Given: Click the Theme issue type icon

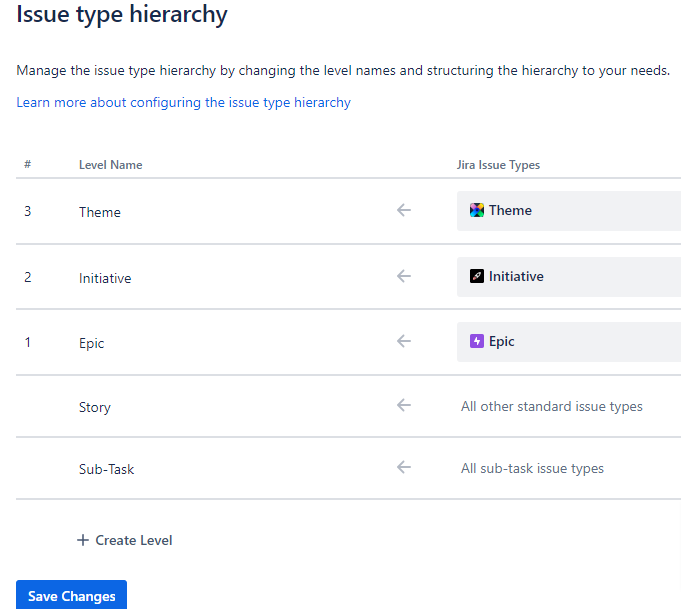Looking at the screenshot, I should click(x=477, y=210).
